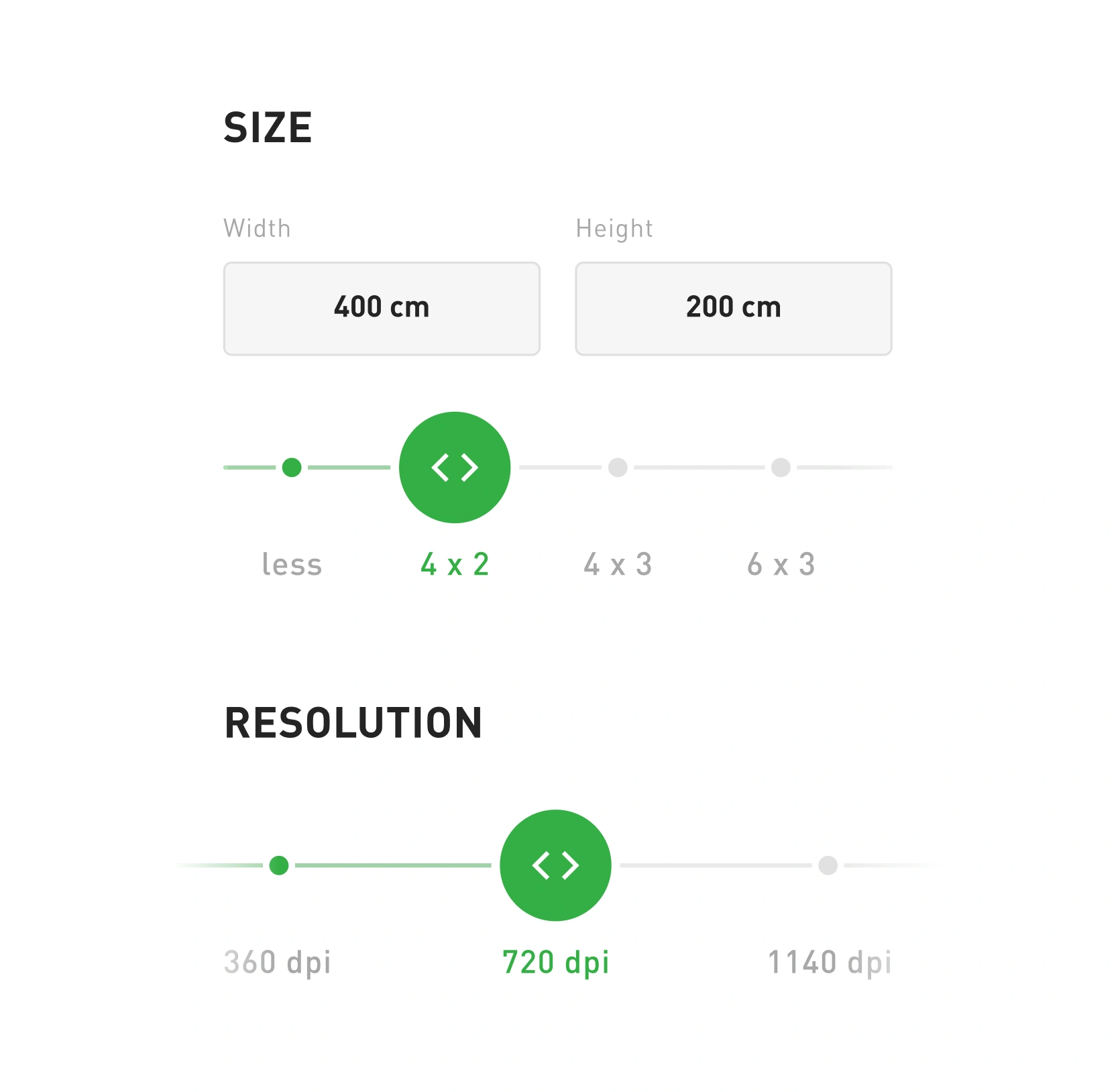Screen dimensions: 1116x1092
Task: Select the gray dot above 4 x 3
Action: tap(618, 468)
